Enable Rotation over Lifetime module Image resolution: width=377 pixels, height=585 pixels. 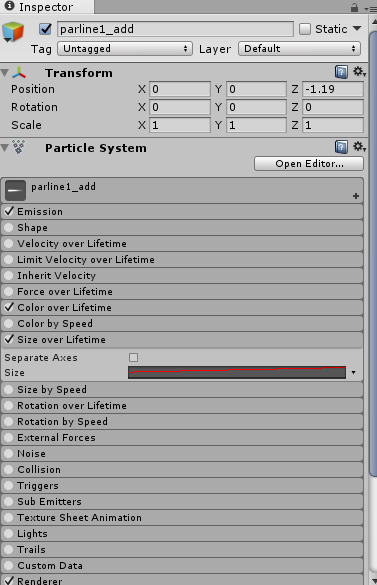coord(9,406)
